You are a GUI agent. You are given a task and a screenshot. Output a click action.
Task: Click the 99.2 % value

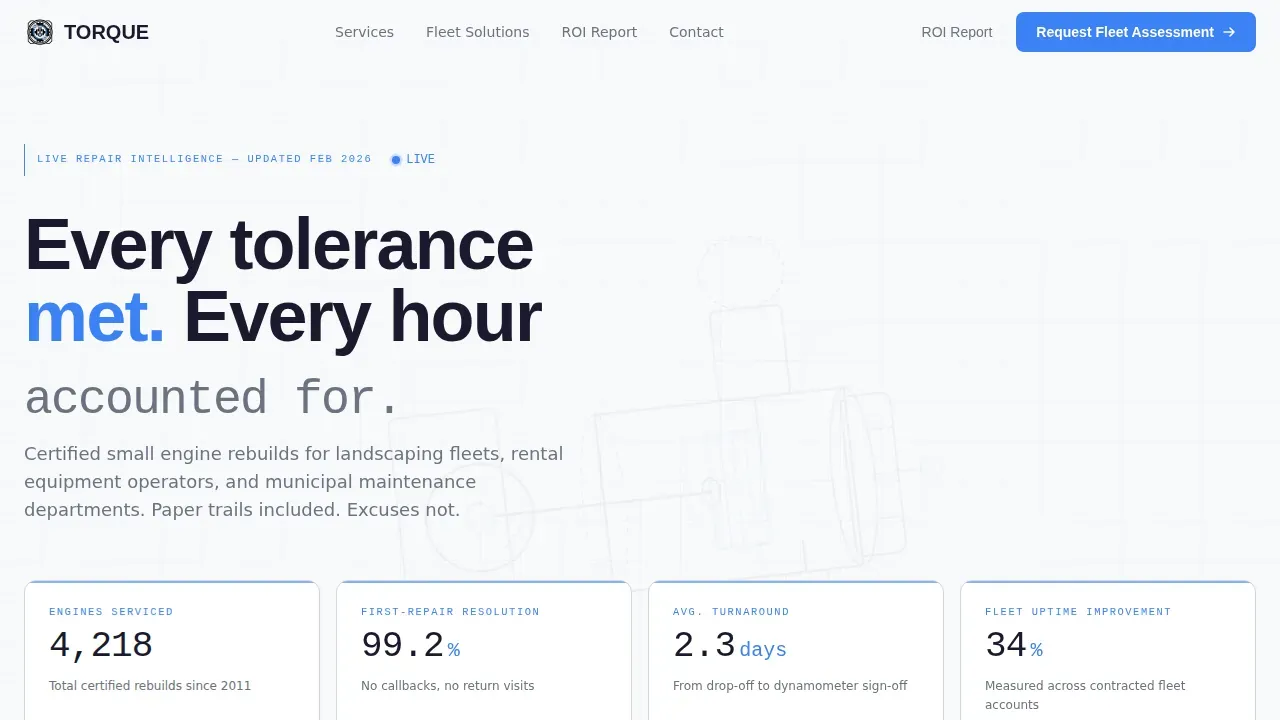[x=410, y=646]
